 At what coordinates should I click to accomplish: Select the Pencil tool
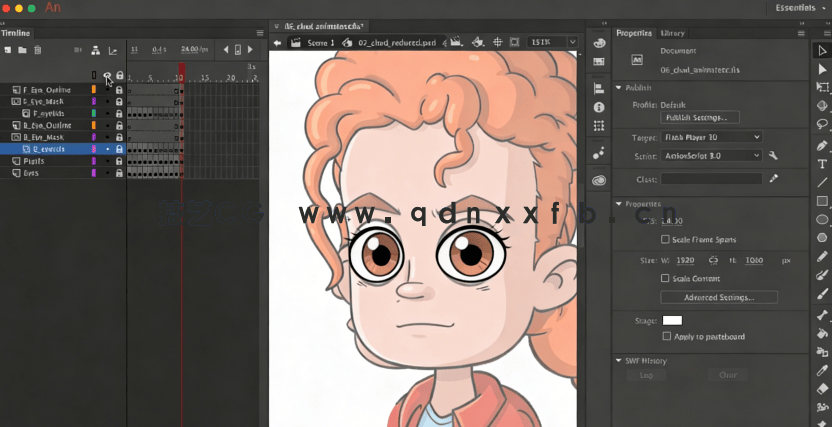[x=822, y=257]
